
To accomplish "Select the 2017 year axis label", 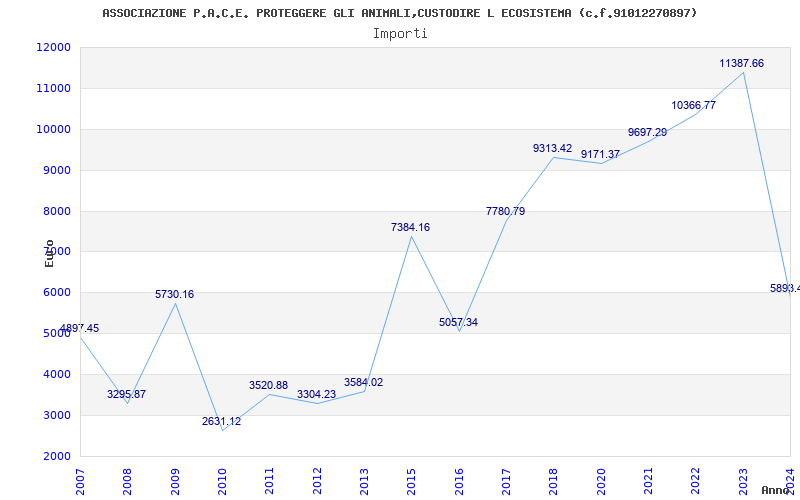I will pos(506,482).
